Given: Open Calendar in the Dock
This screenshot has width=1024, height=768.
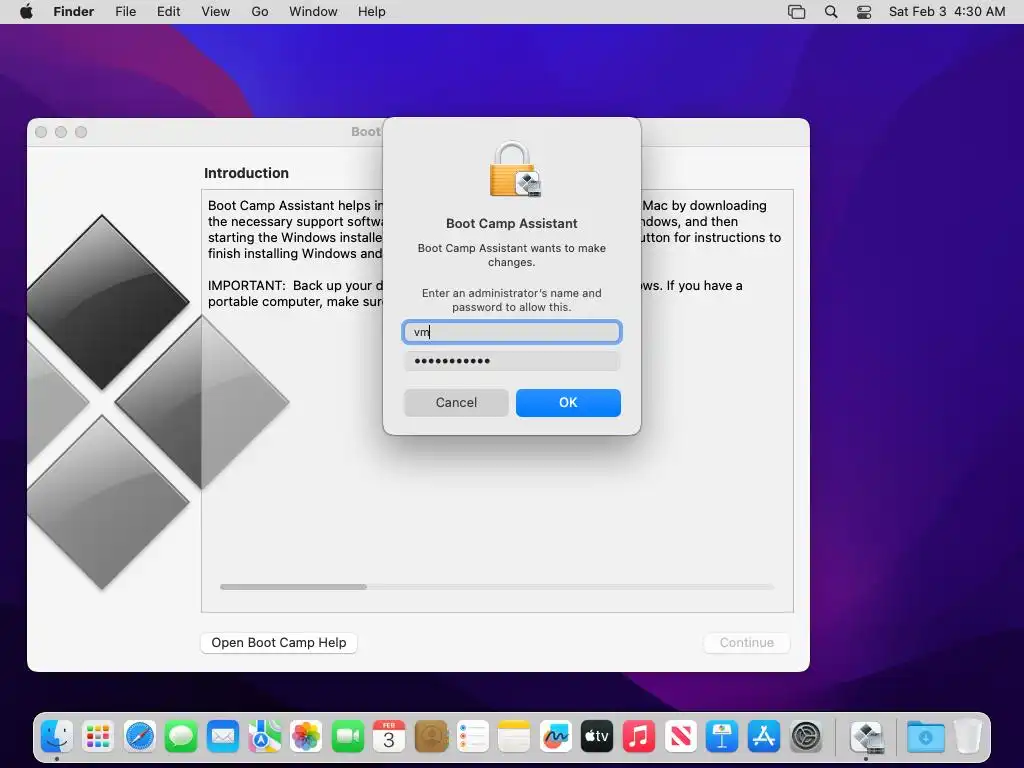Looking at the screenshot, I should (389, 737).
